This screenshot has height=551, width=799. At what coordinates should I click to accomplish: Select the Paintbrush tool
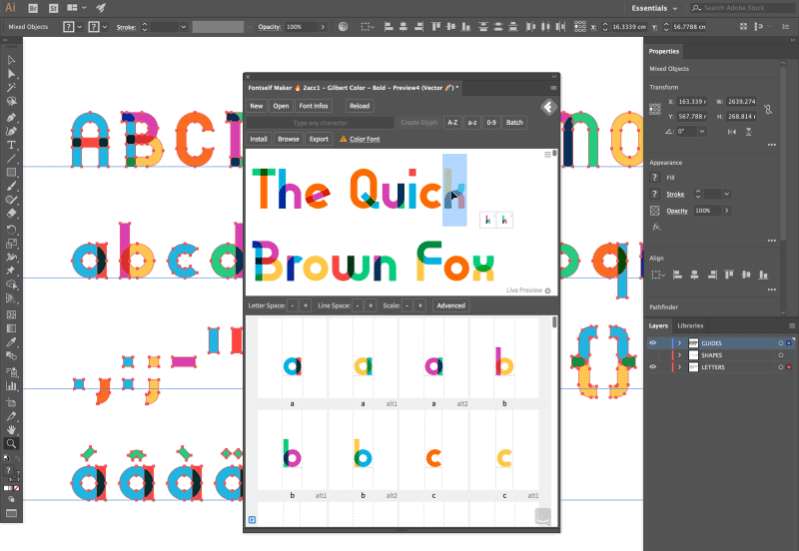click(11, 186)
